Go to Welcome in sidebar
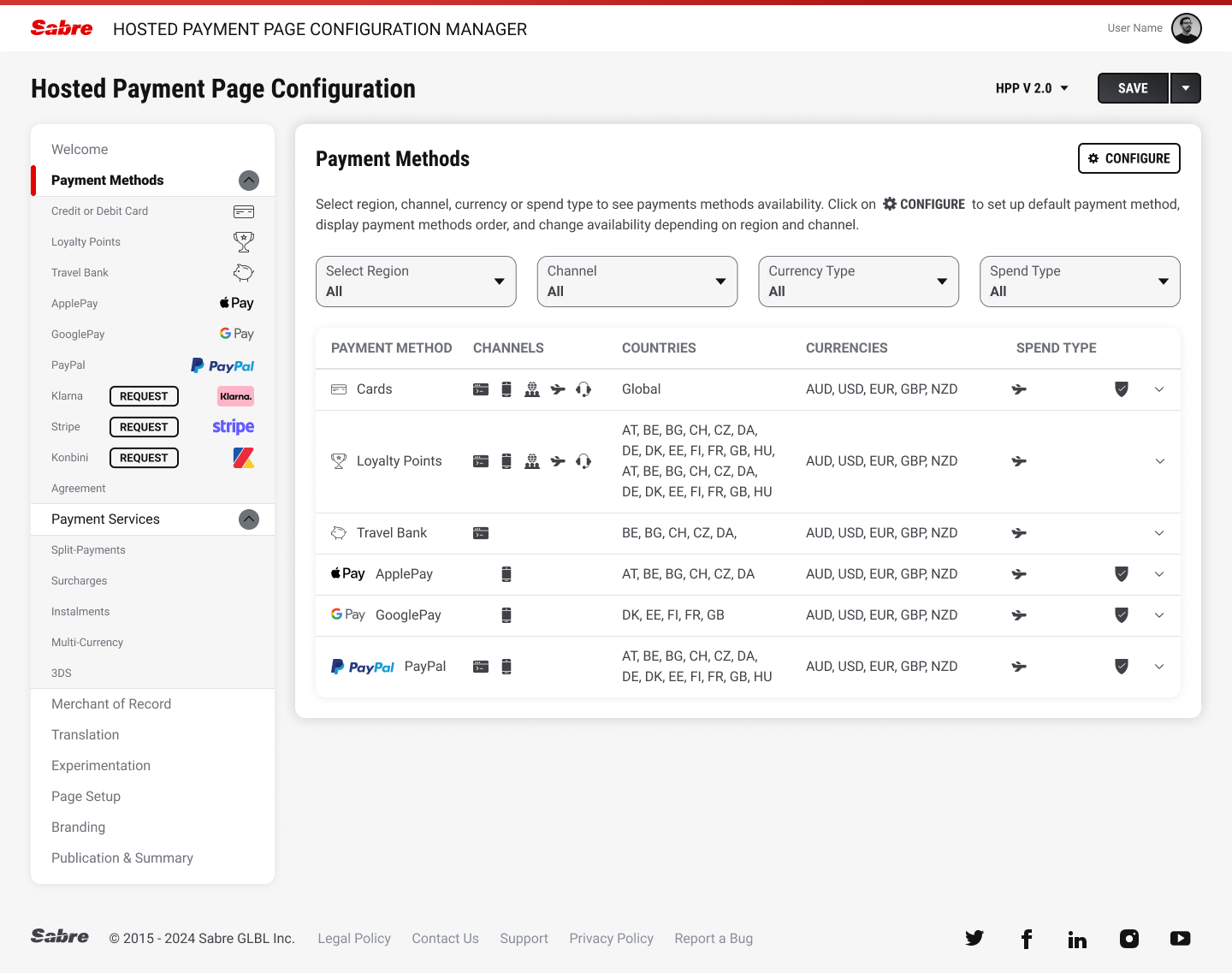This screenshot has height=973, width=1232. click(x=80, y=150)
